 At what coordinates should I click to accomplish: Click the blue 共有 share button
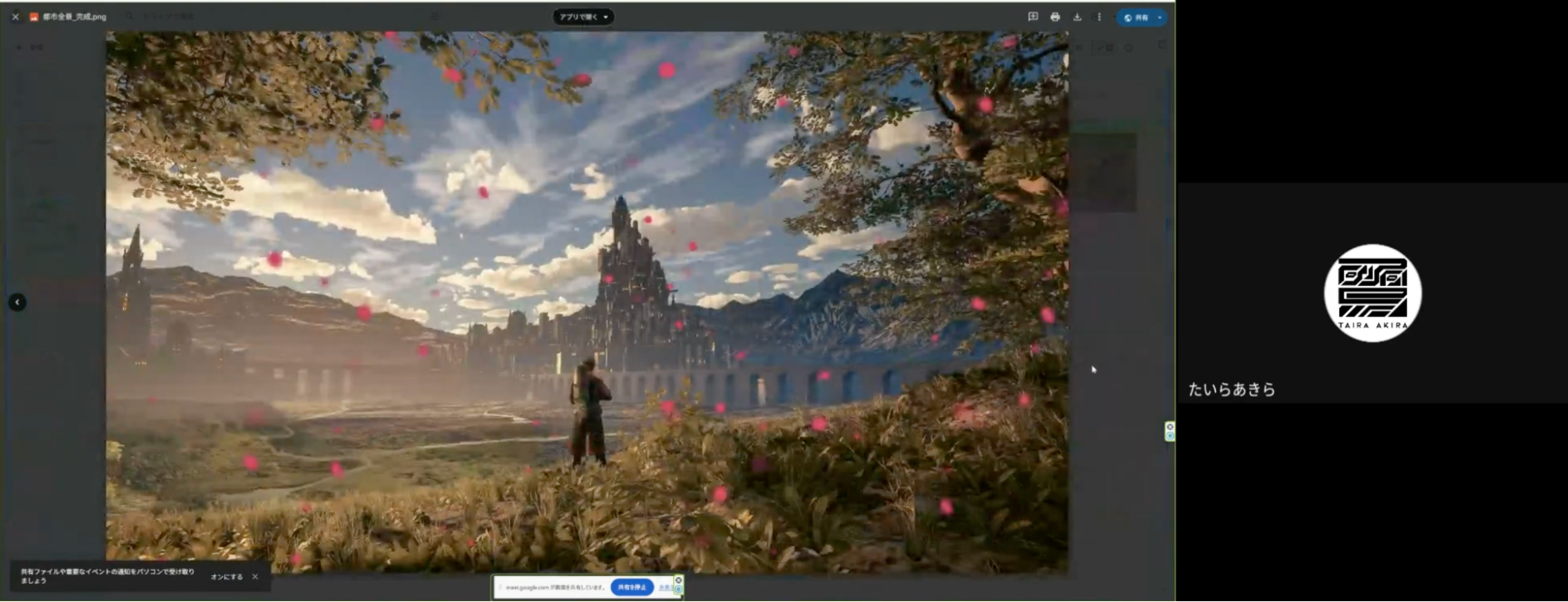(x=1136, y=17)
